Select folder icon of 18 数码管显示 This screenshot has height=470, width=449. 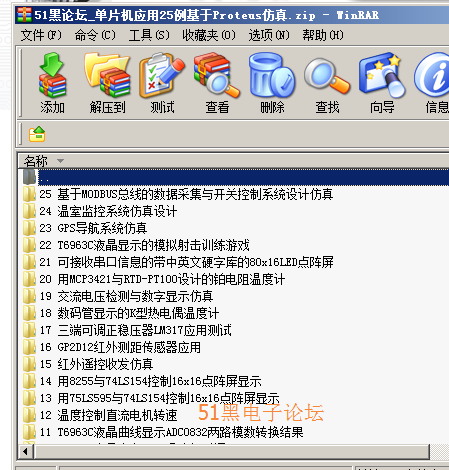tap(29, 313)
